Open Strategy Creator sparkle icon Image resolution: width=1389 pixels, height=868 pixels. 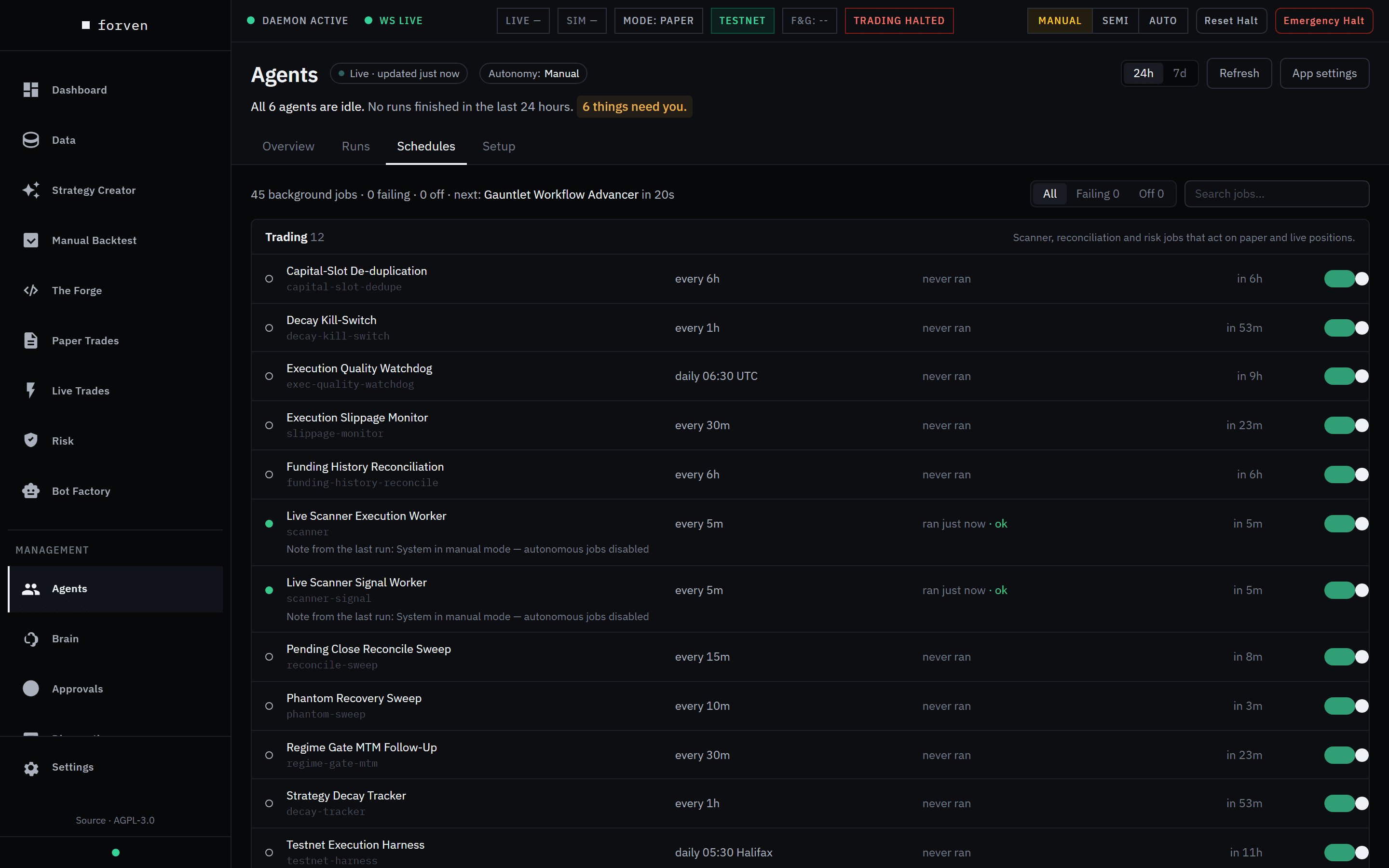tap(31, 190)
